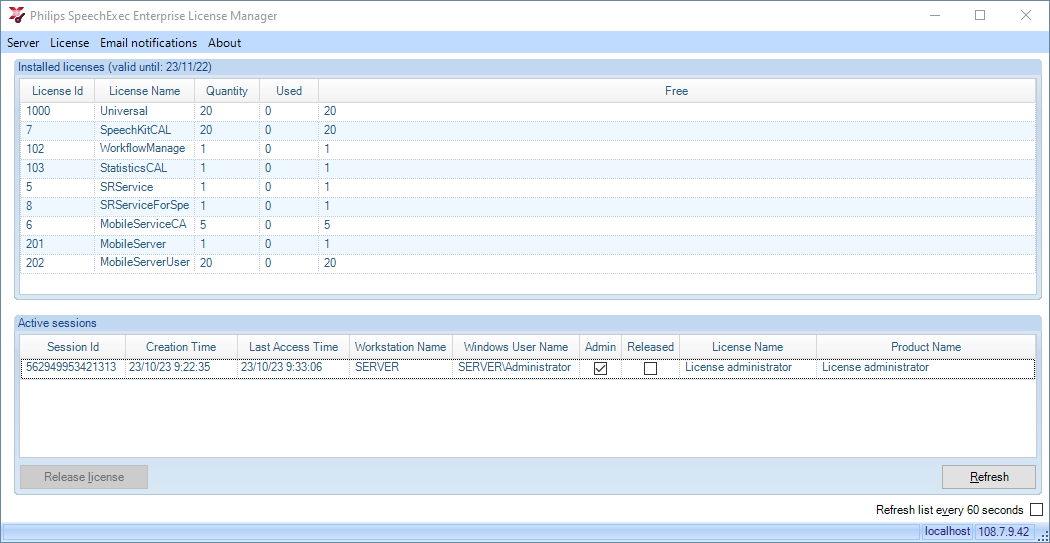Screen dimensions: 1050x543
Task: Click version 108.7.9.42 in status bar
Action: pos(1004,532)
